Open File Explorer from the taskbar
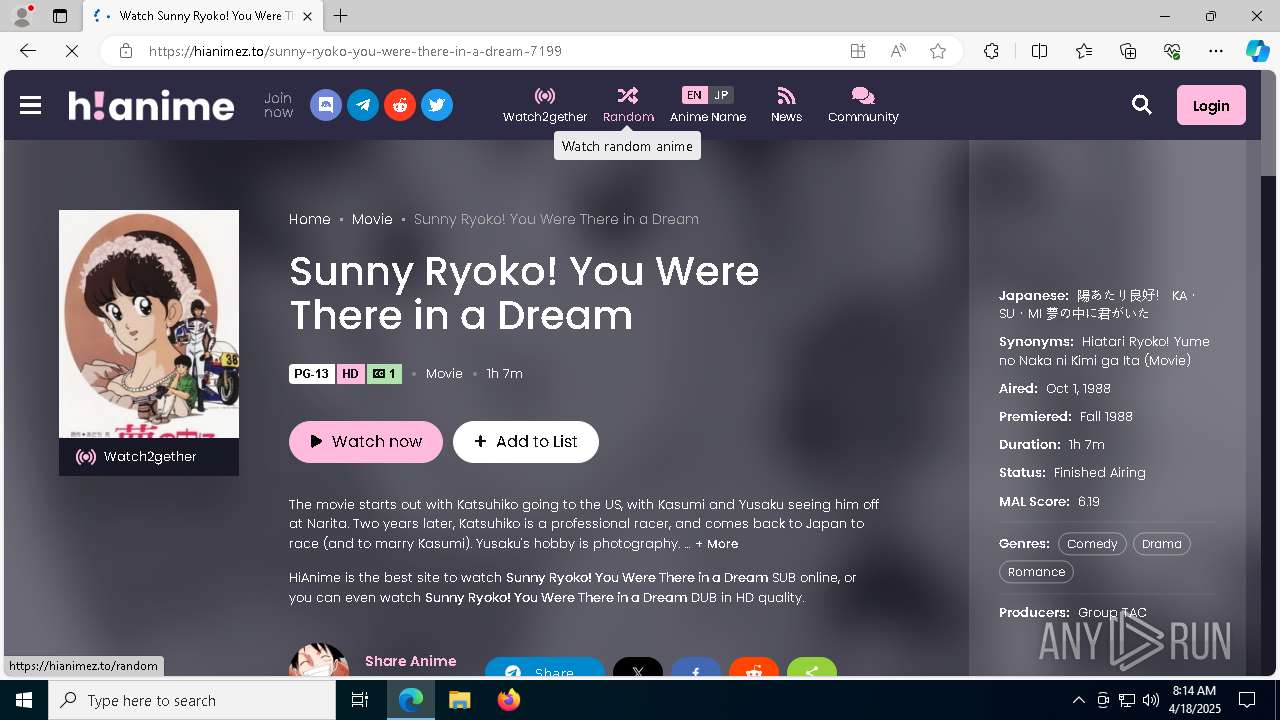Image resolution: width=1280 pixels, height=720 pixels. click(459, 700)
